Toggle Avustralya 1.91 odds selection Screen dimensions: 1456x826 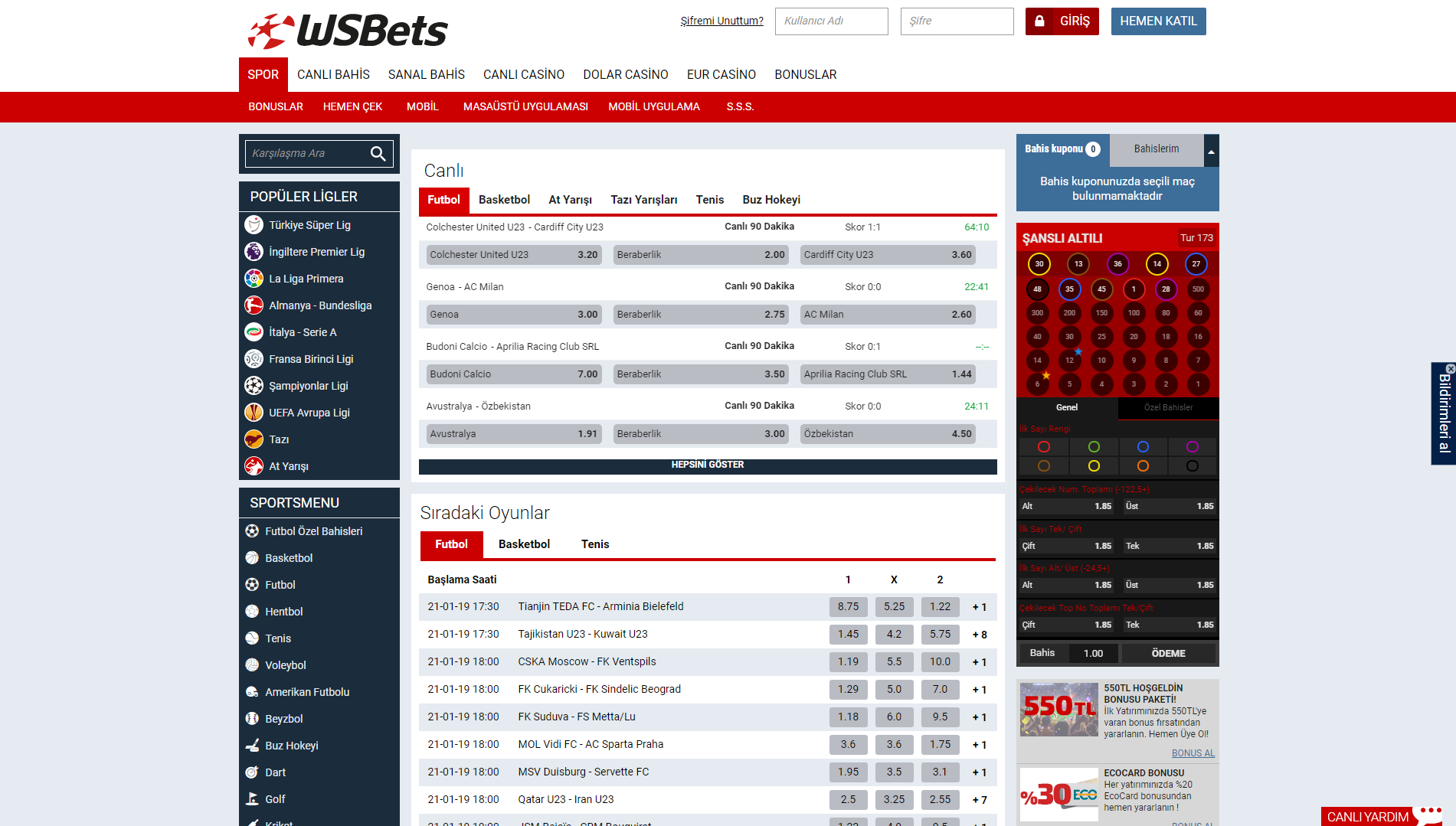click(x=513, y=434)
